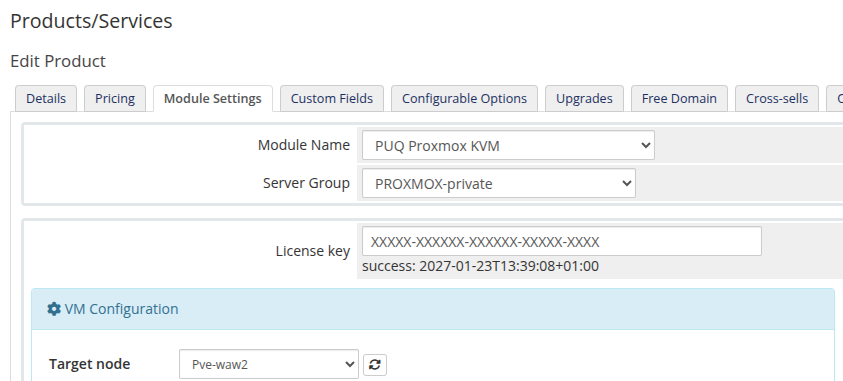The width and height of the screenshot is (843, 381).
Task: Switch to the Free Domain tab
Action: [679, 98]
